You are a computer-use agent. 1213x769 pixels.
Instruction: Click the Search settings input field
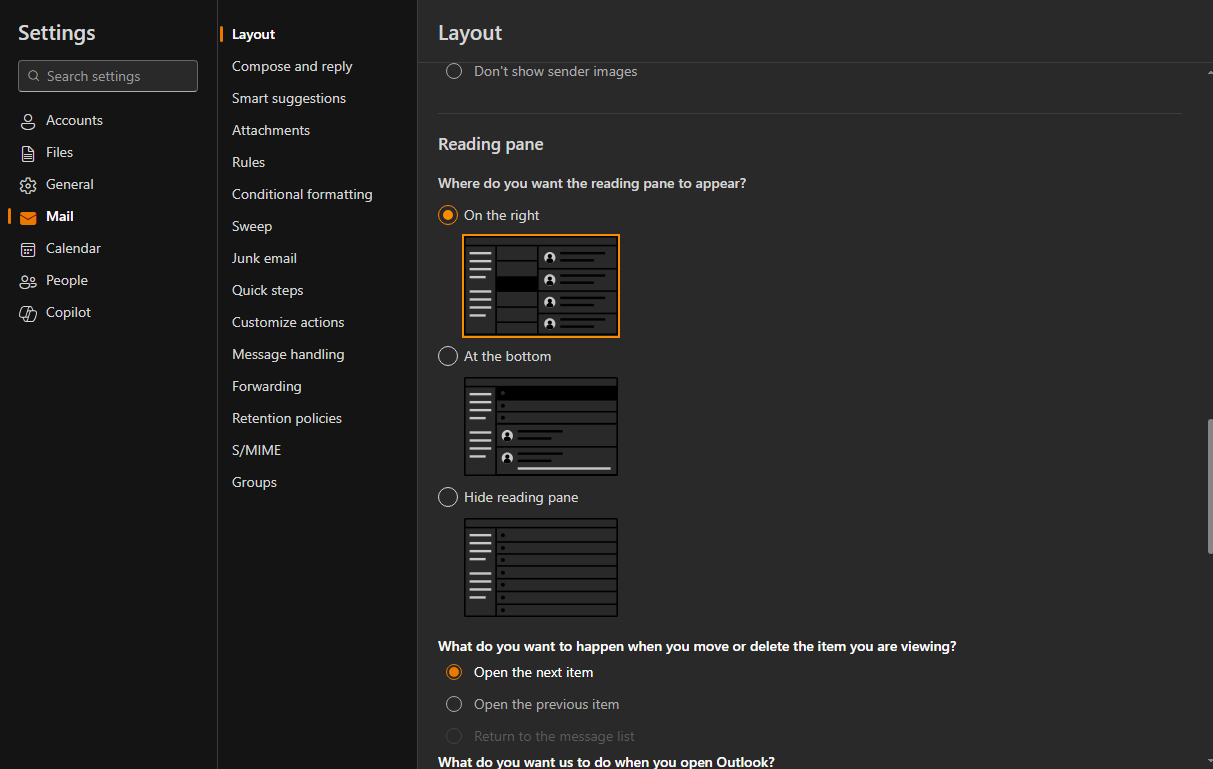[x=108, y=76]
